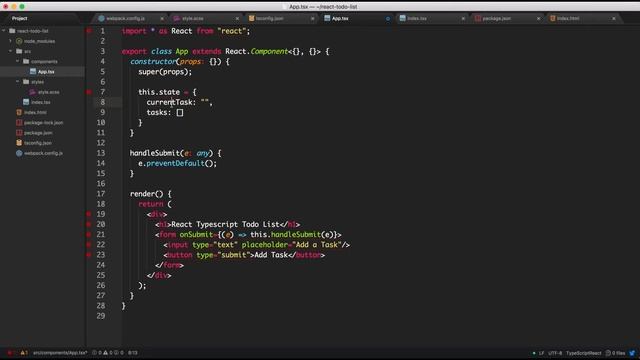Viewport: 640px width, 360px height.
Task: Open the UTF-8 encoding selector
Action: 555,353
